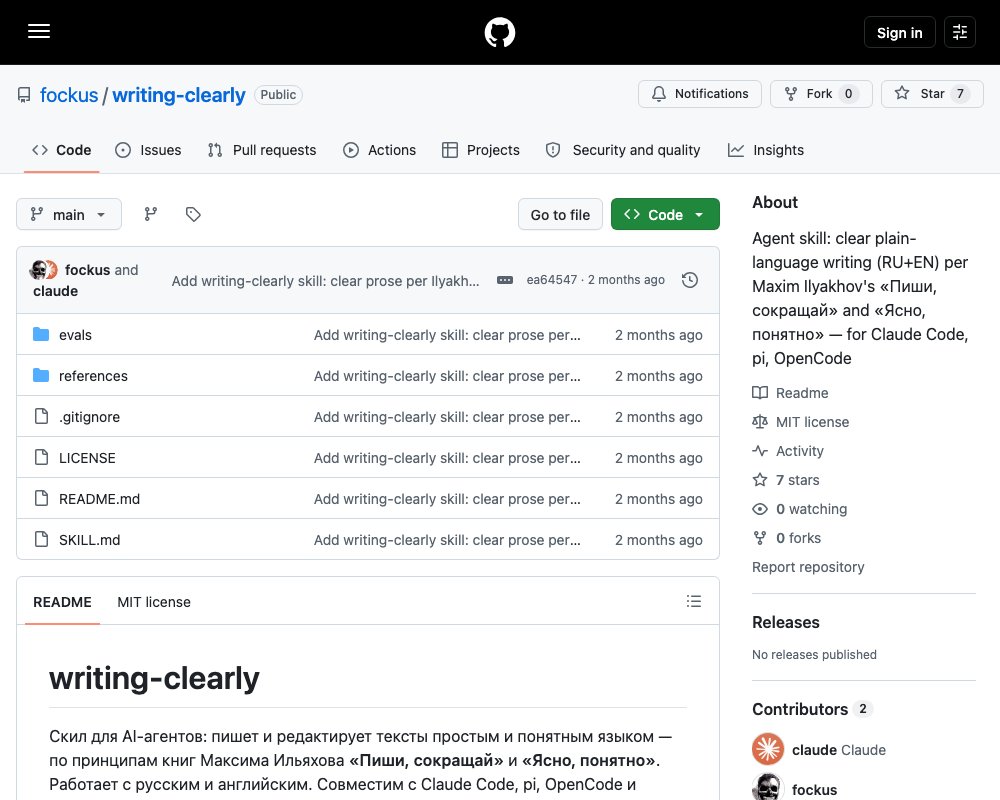Viewport: 1000px width, 800px height.
Task: Open the .gitignore file
Action: tap(89, 417)
